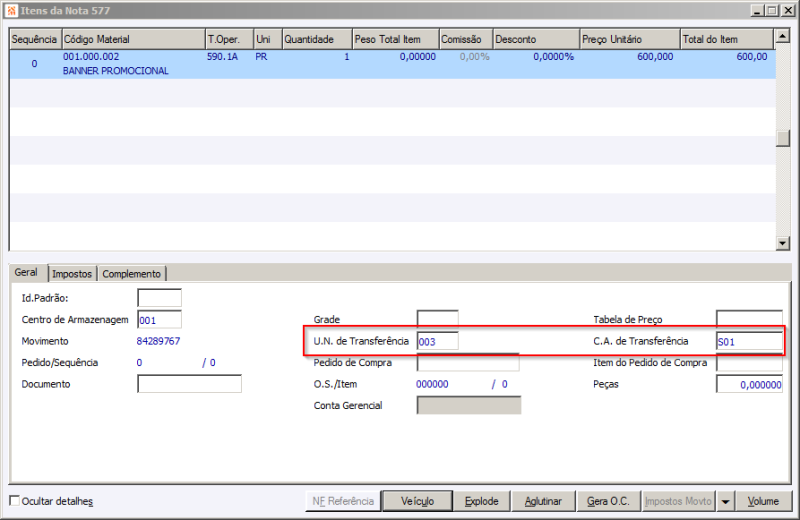800x520 pixels.
Task: Minimize the Itens da Nota window
Action: point(757,11)
